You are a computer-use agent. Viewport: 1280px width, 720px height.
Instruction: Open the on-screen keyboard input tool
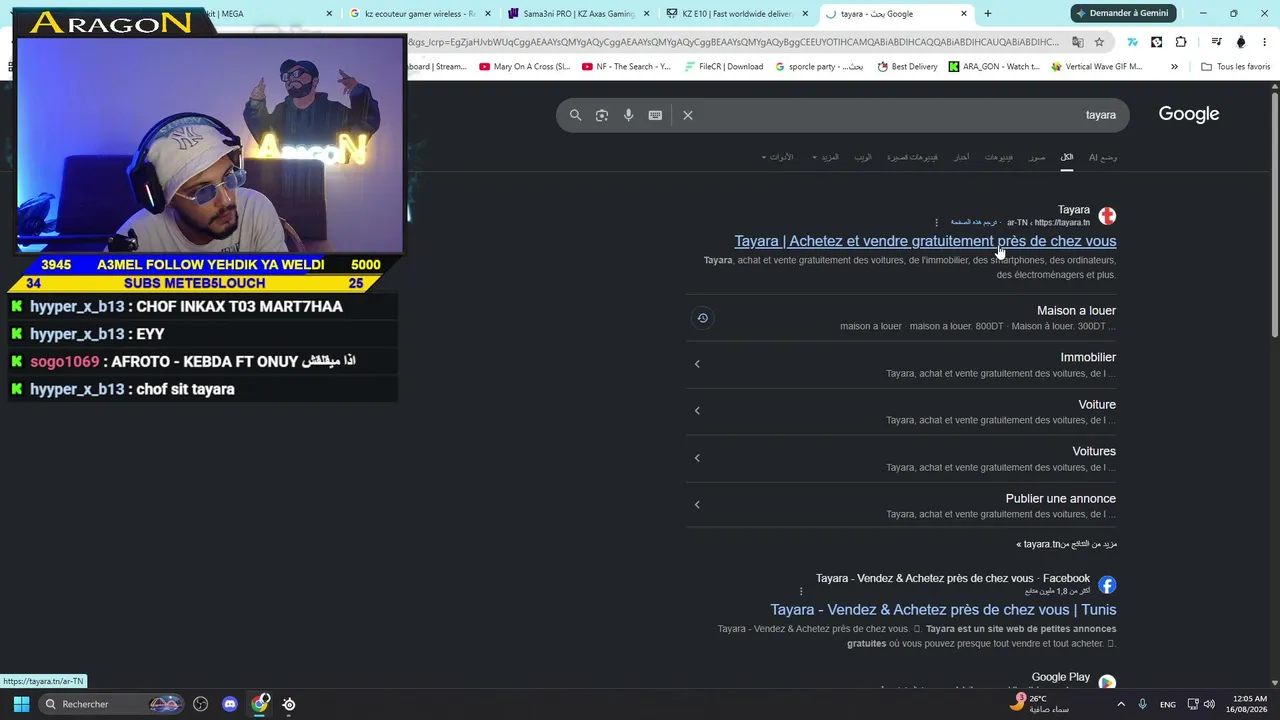pos(655,115)
